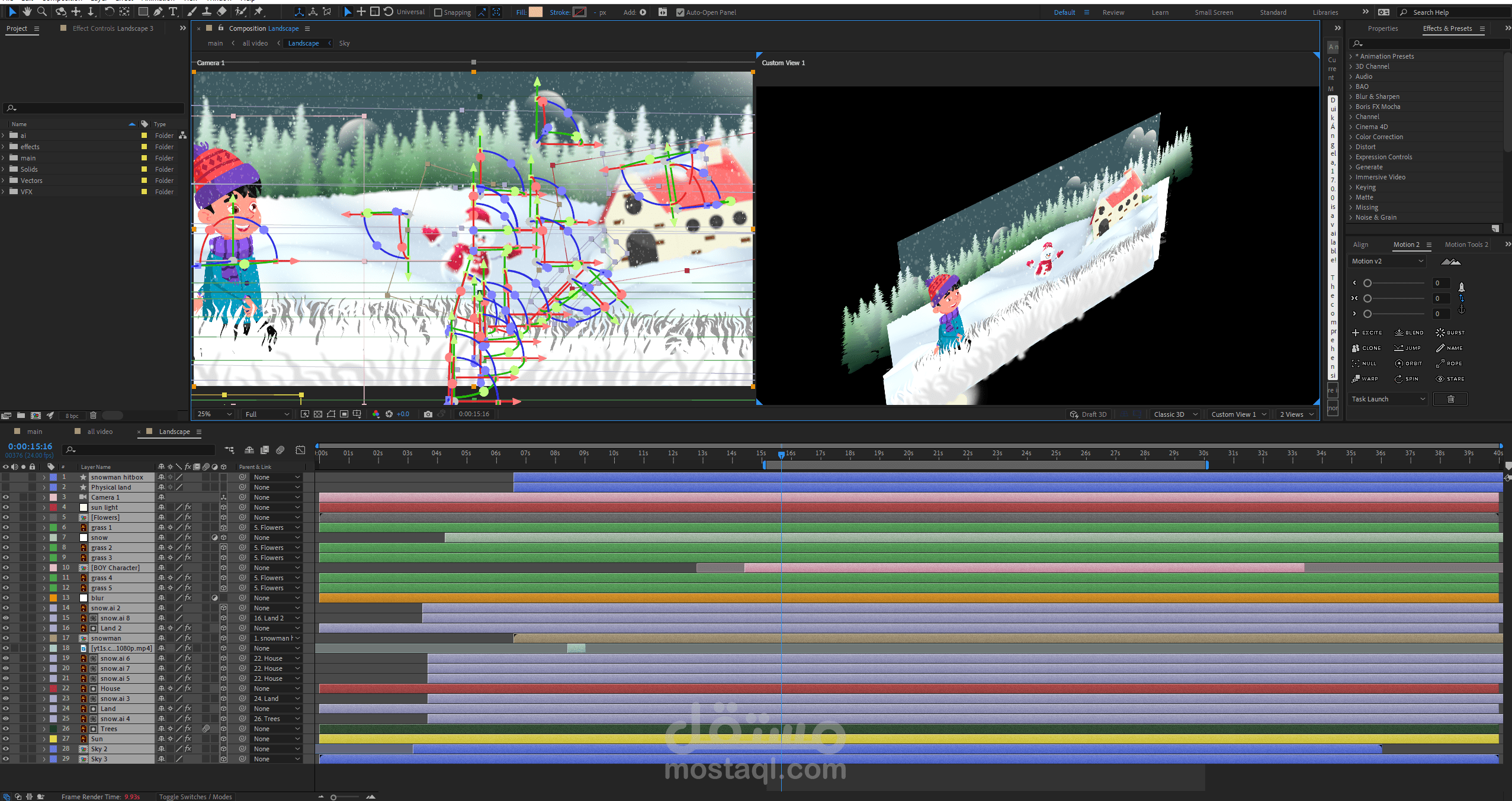1512x801 pixels.
Task: Open the all video timeline tab
Action: [x=99, y=432]
